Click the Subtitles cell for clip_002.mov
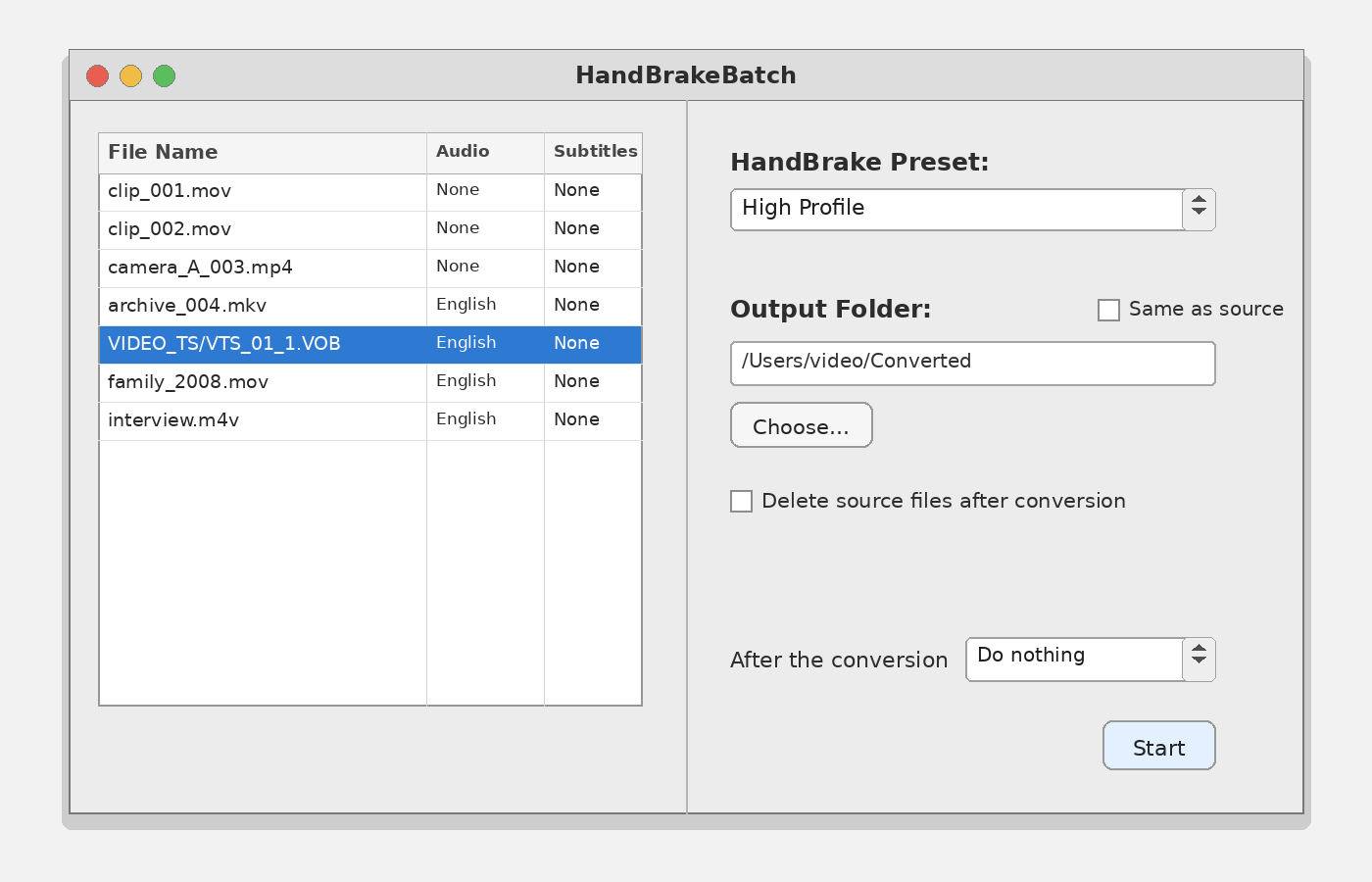The height and width of the screenshot is (882, 1372). click(593, 230)
